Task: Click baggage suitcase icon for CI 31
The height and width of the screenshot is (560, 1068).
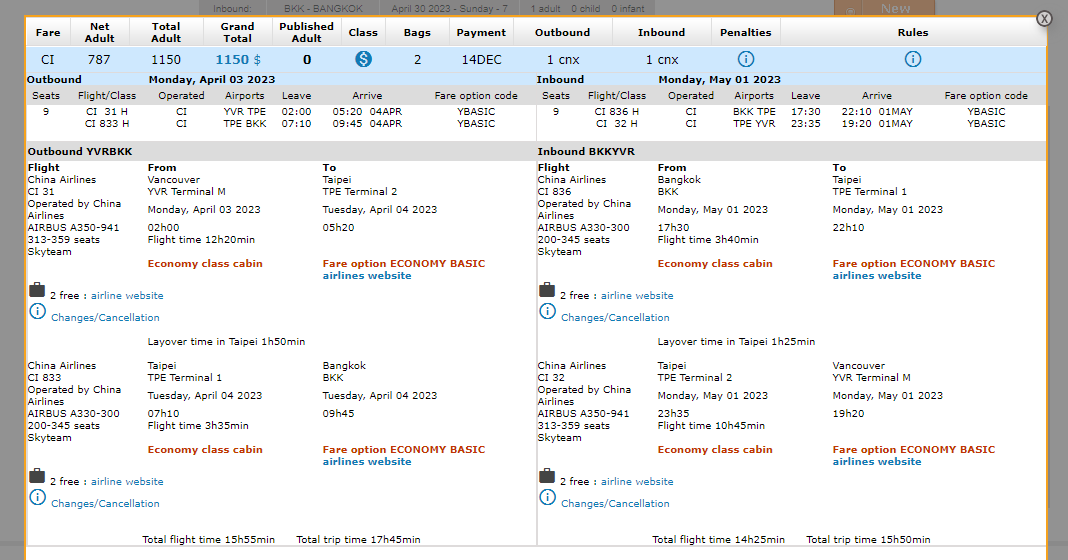Action: point(37,290)
